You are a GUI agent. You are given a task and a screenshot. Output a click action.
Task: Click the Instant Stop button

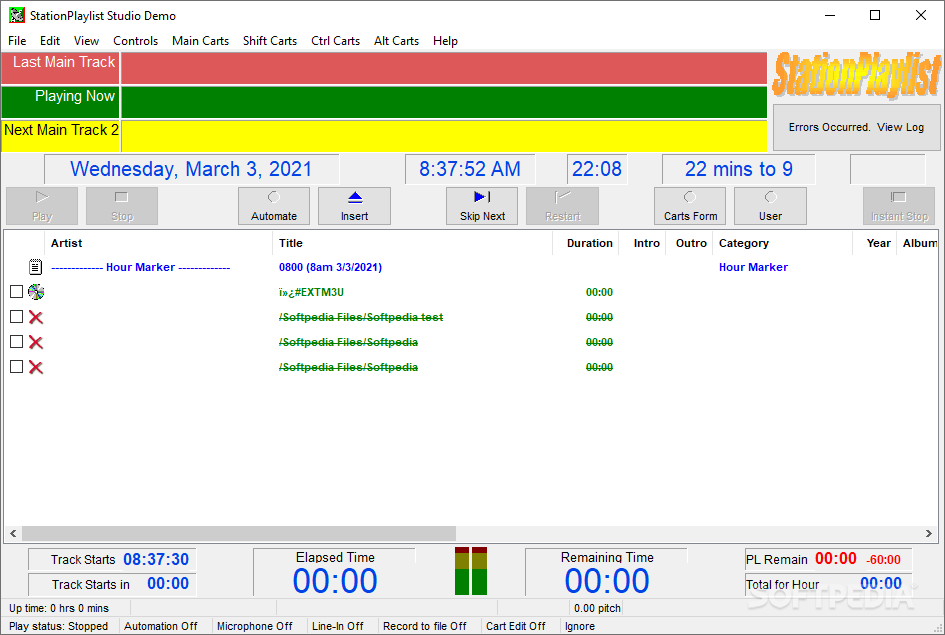point(899,206)
